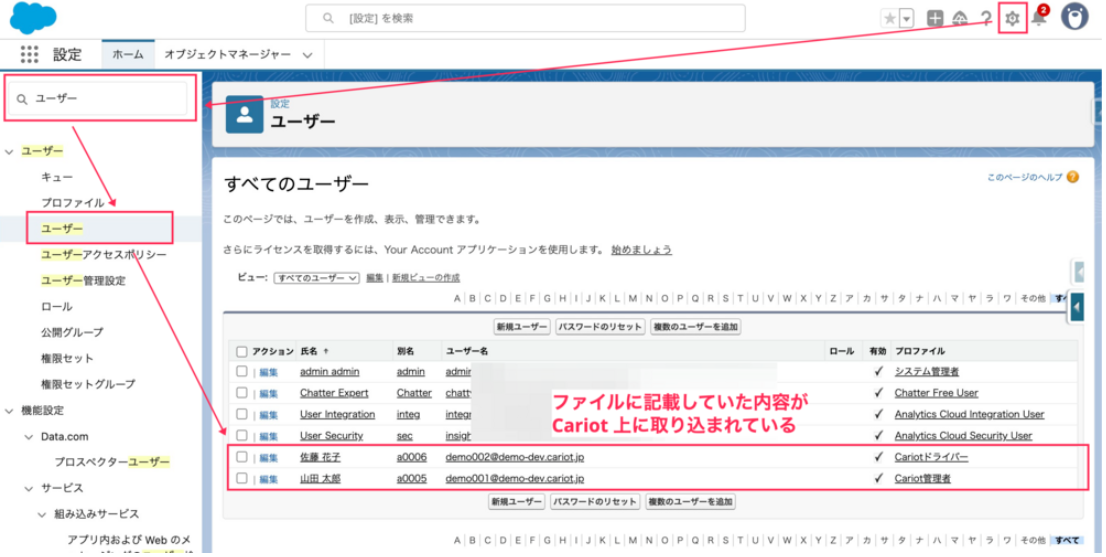Open the App Launcher grid icon
This screenshot has height=557, width=1106.
point(29,54)
